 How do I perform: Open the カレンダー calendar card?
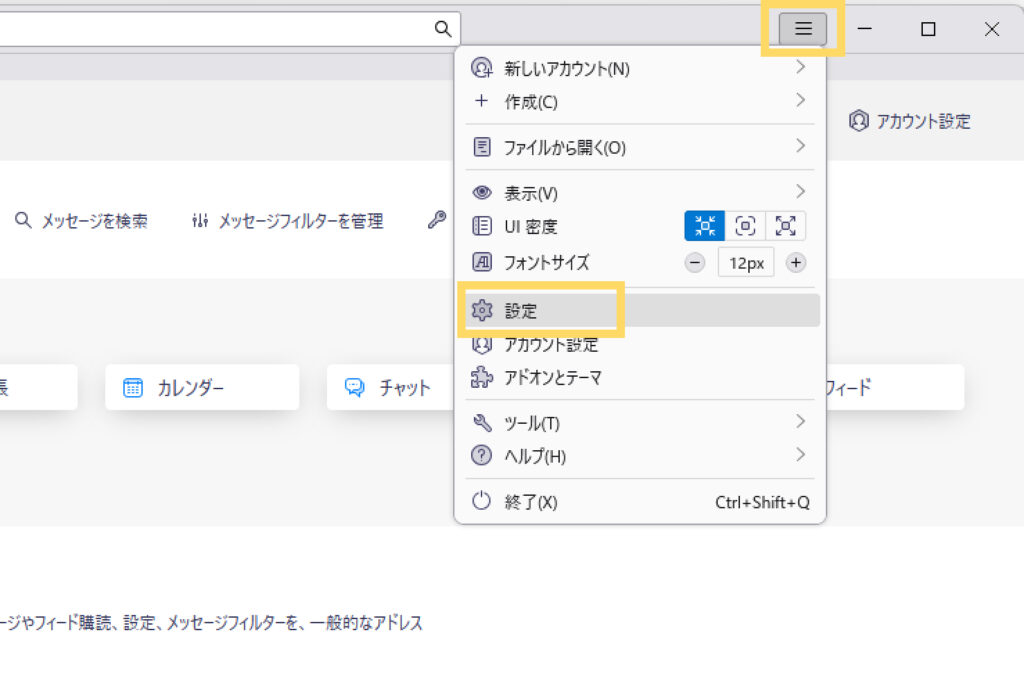click(202, 388)
